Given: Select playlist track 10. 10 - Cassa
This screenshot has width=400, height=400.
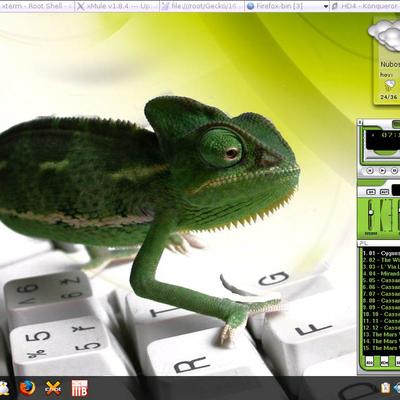Looking at the screenshot, I should pos(381,314).
